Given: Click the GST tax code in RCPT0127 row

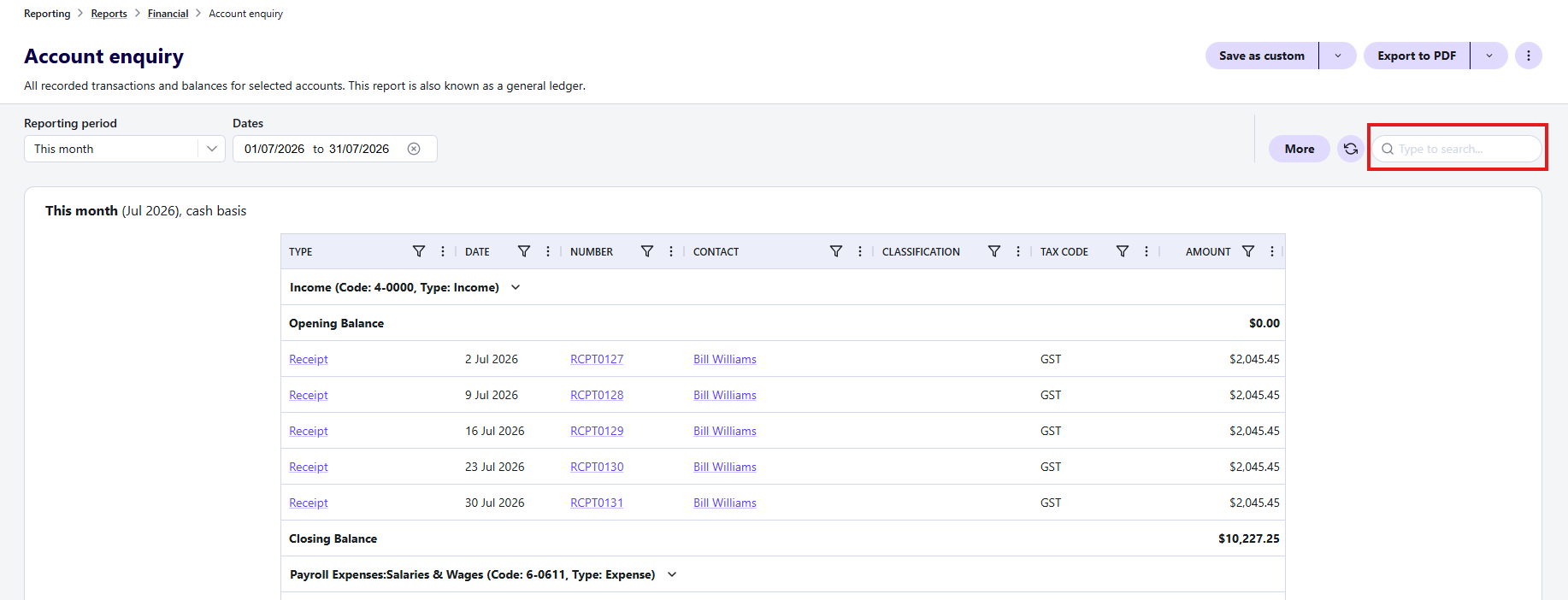Looking at the screenshot, I should 1051,359.
